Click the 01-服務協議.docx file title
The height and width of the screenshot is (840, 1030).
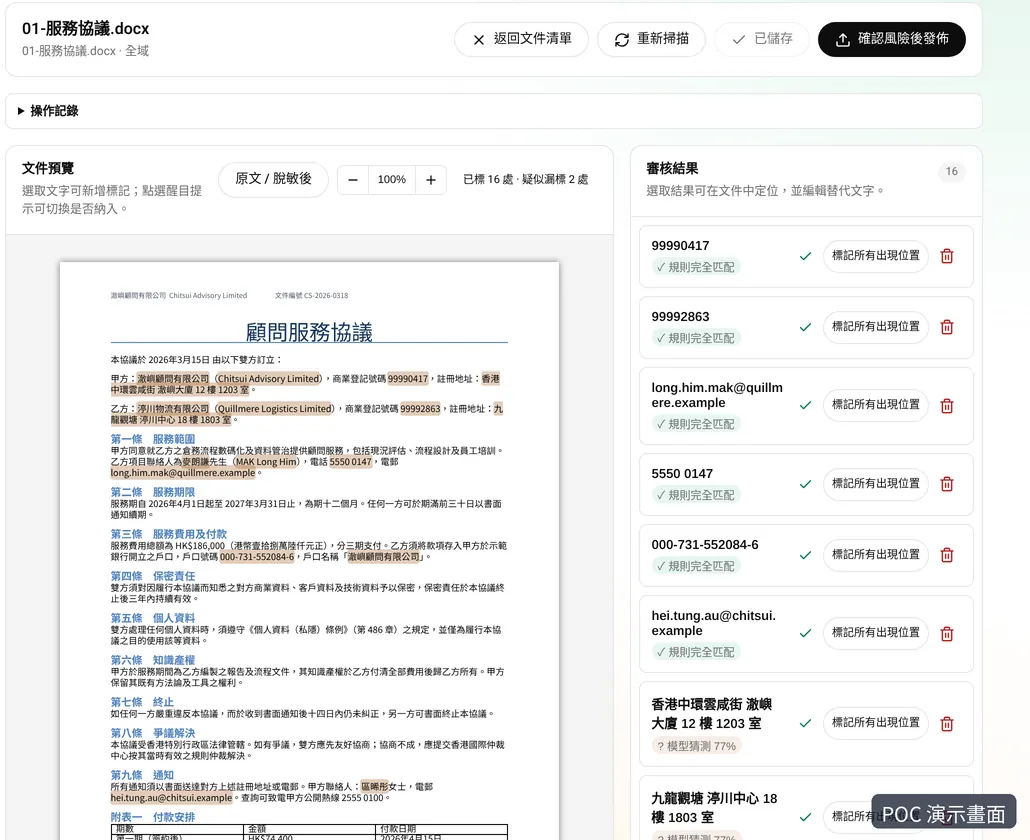click(85, 29)
